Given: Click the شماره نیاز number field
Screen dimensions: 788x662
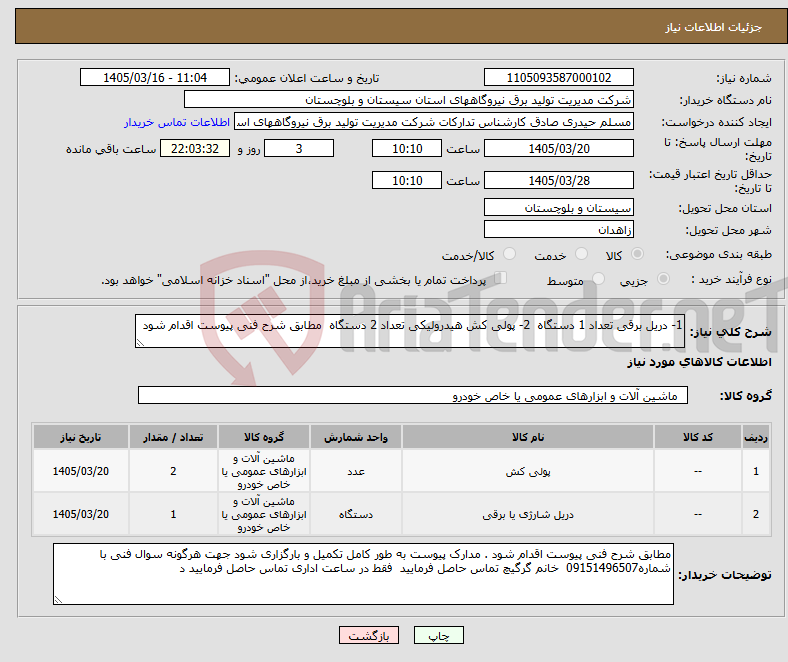Looking at the screenshot, I should (559, 77).
